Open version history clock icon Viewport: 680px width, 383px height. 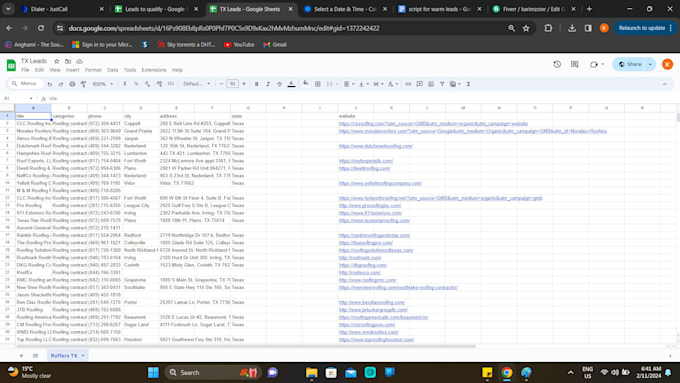coord(557,64)
